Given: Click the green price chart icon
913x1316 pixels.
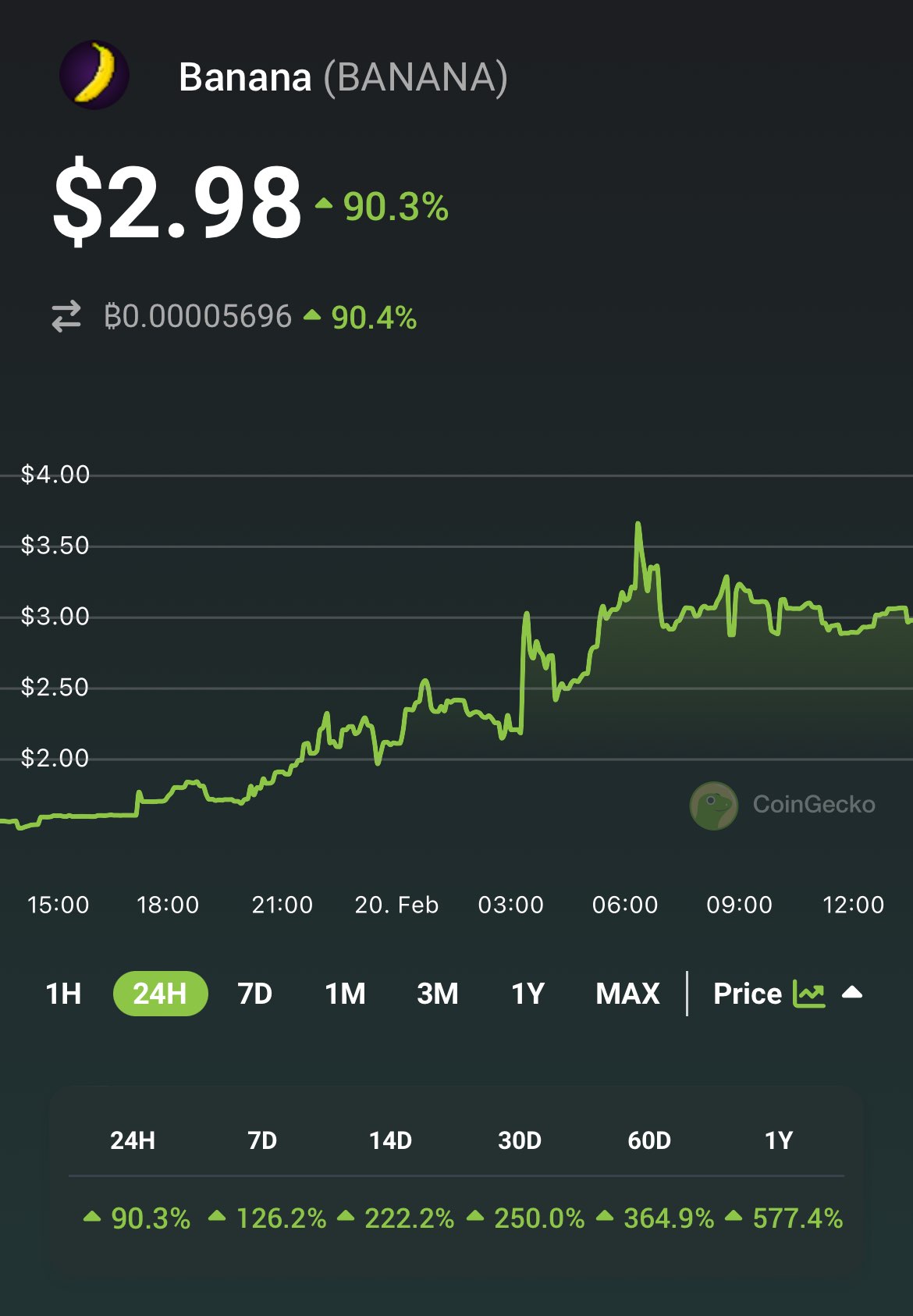Looking at the screenshot, I should click(808, 994).
